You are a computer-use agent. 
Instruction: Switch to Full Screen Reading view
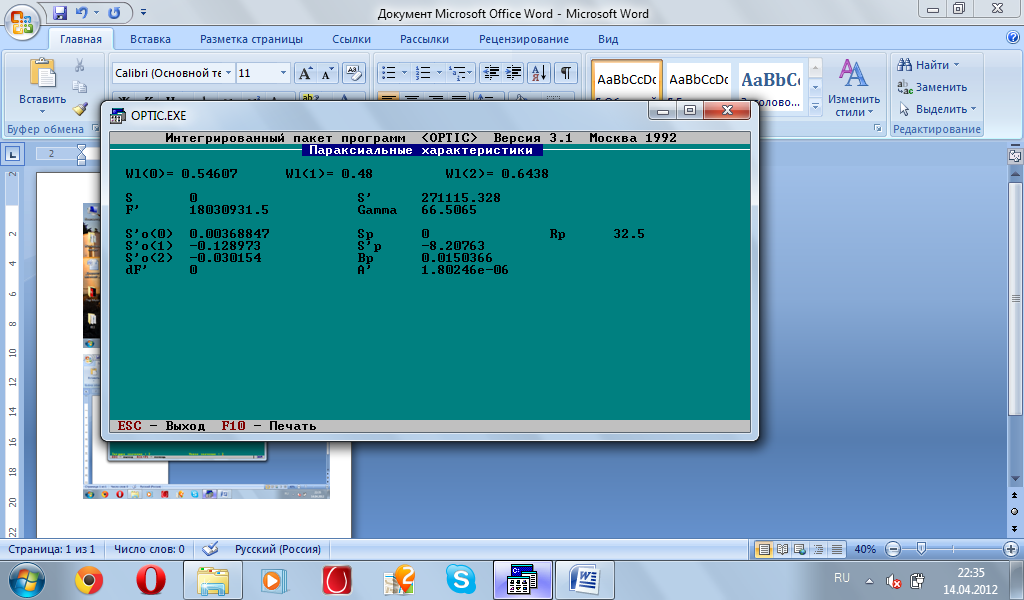(x=782, y=550)
